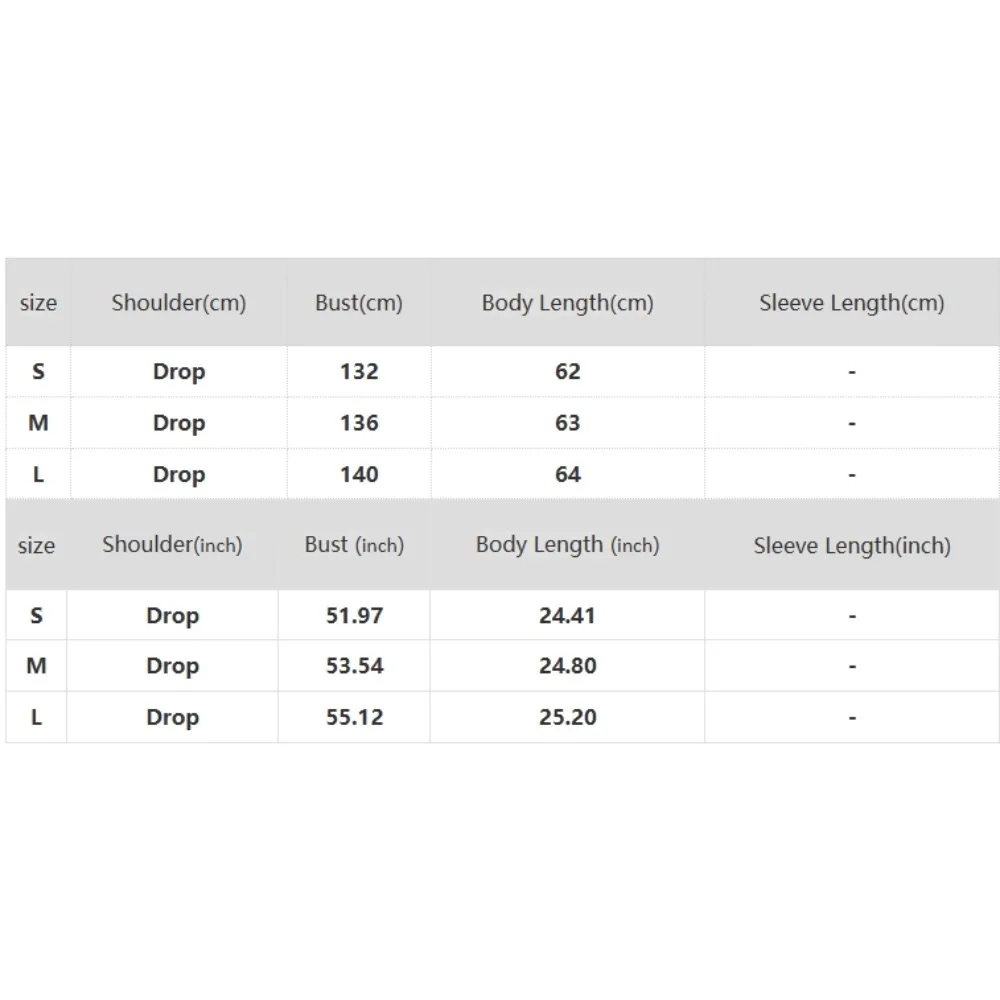Click the Bust value 136
Image resolution: width=1000 pixels, height=1000 pixels.
[358, 423]
